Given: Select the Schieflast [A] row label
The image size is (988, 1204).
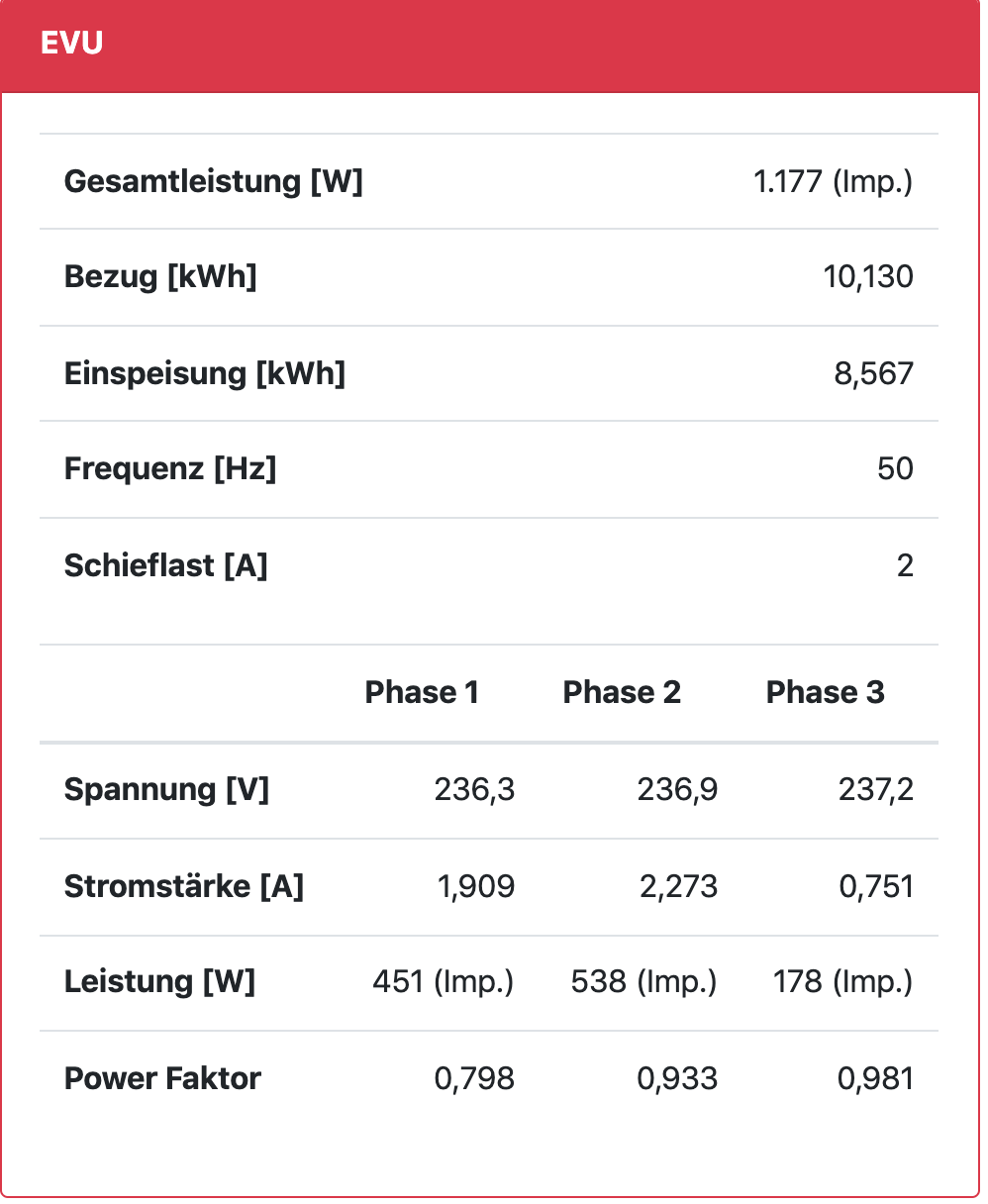Looking at the screenshot, I should tap(165, 566).
